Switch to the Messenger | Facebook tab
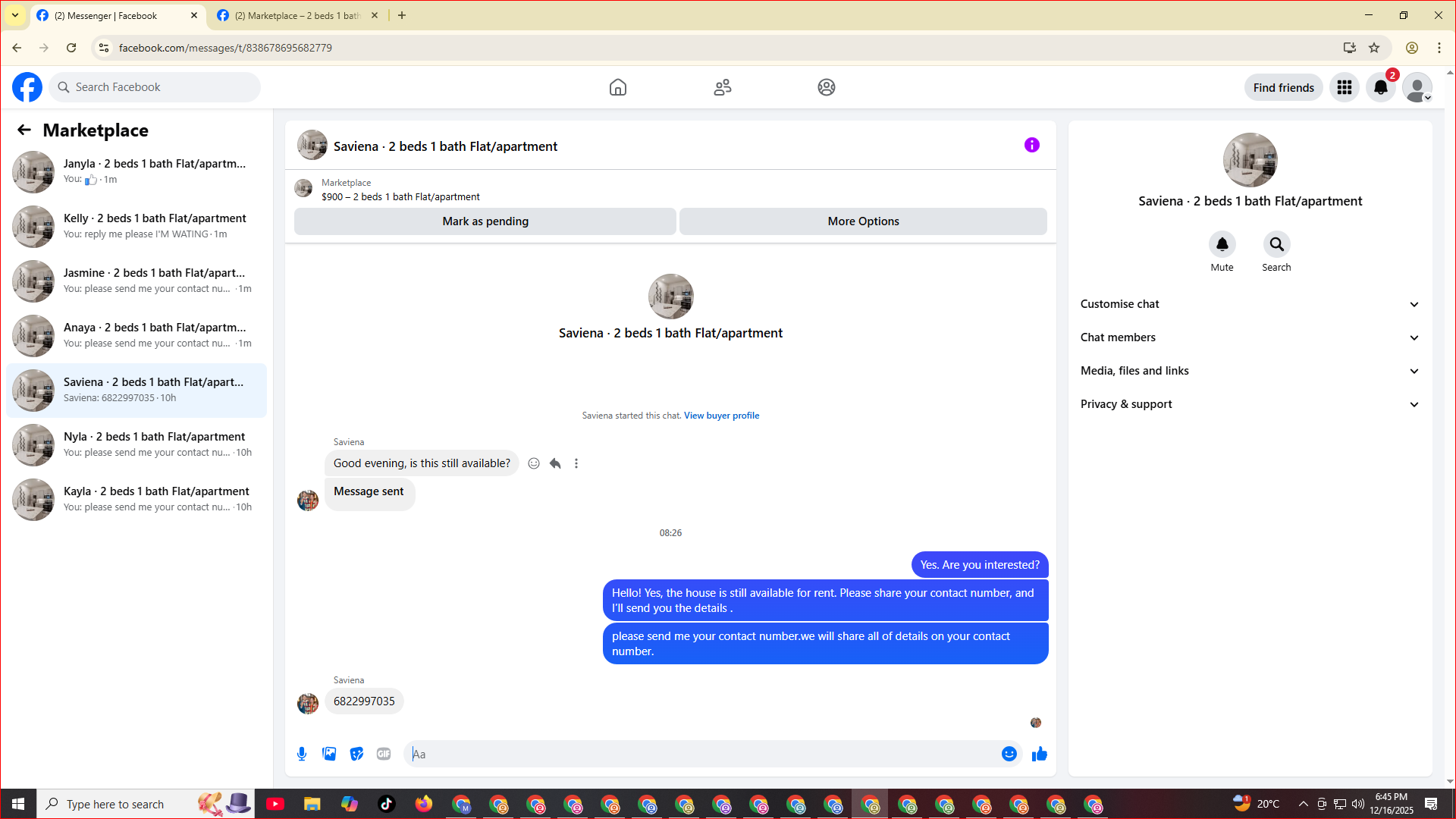 [118, 15]
